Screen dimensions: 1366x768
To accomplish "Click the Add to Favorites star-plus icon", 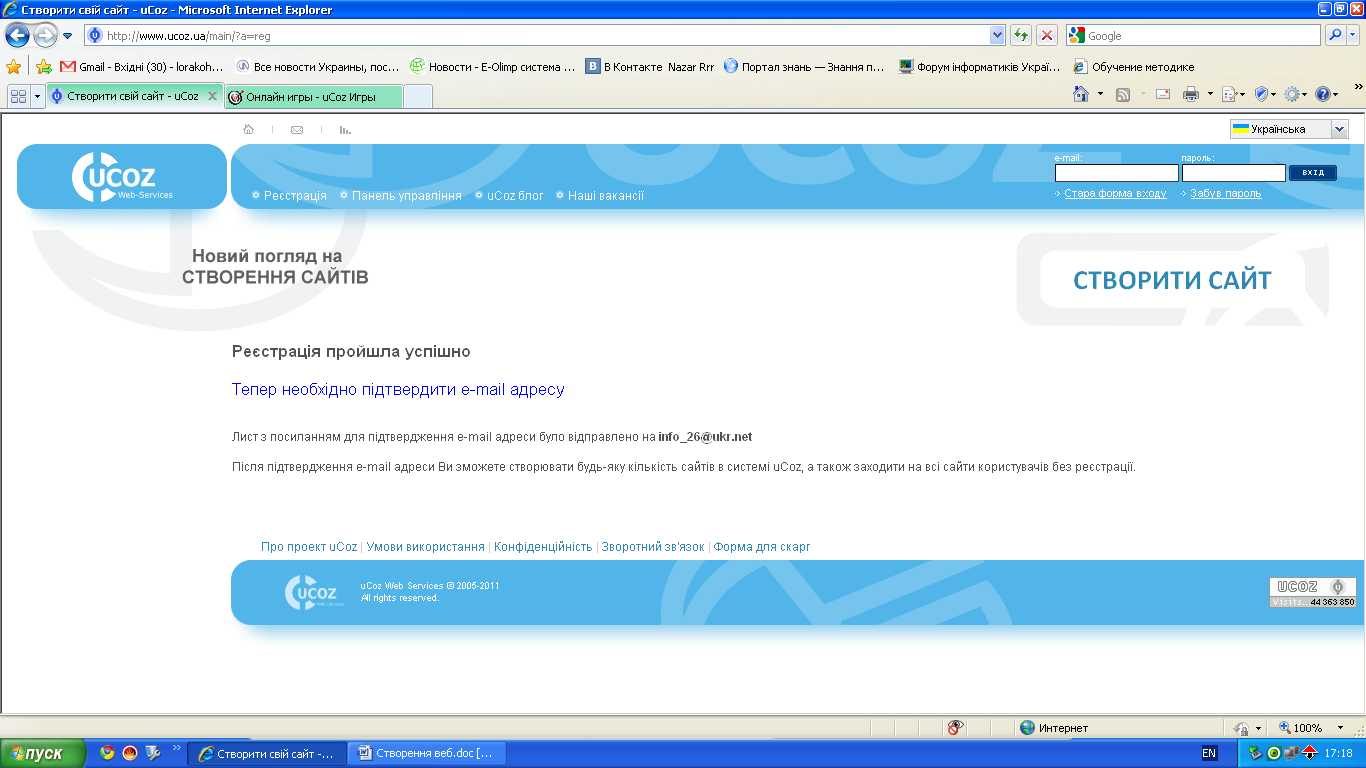I will [43, 67].
